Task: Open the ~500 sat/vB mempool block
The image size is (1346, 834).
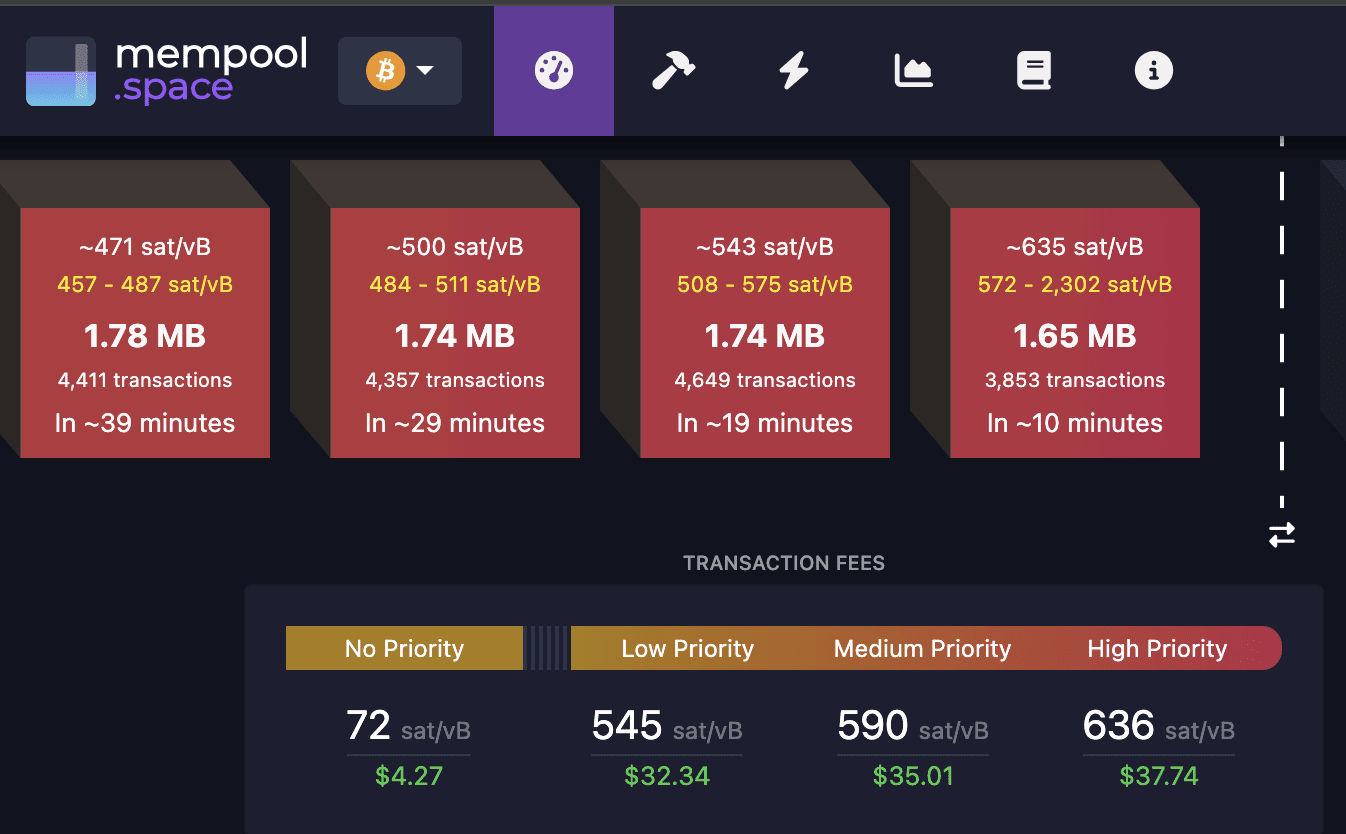Action: point(455,333)
